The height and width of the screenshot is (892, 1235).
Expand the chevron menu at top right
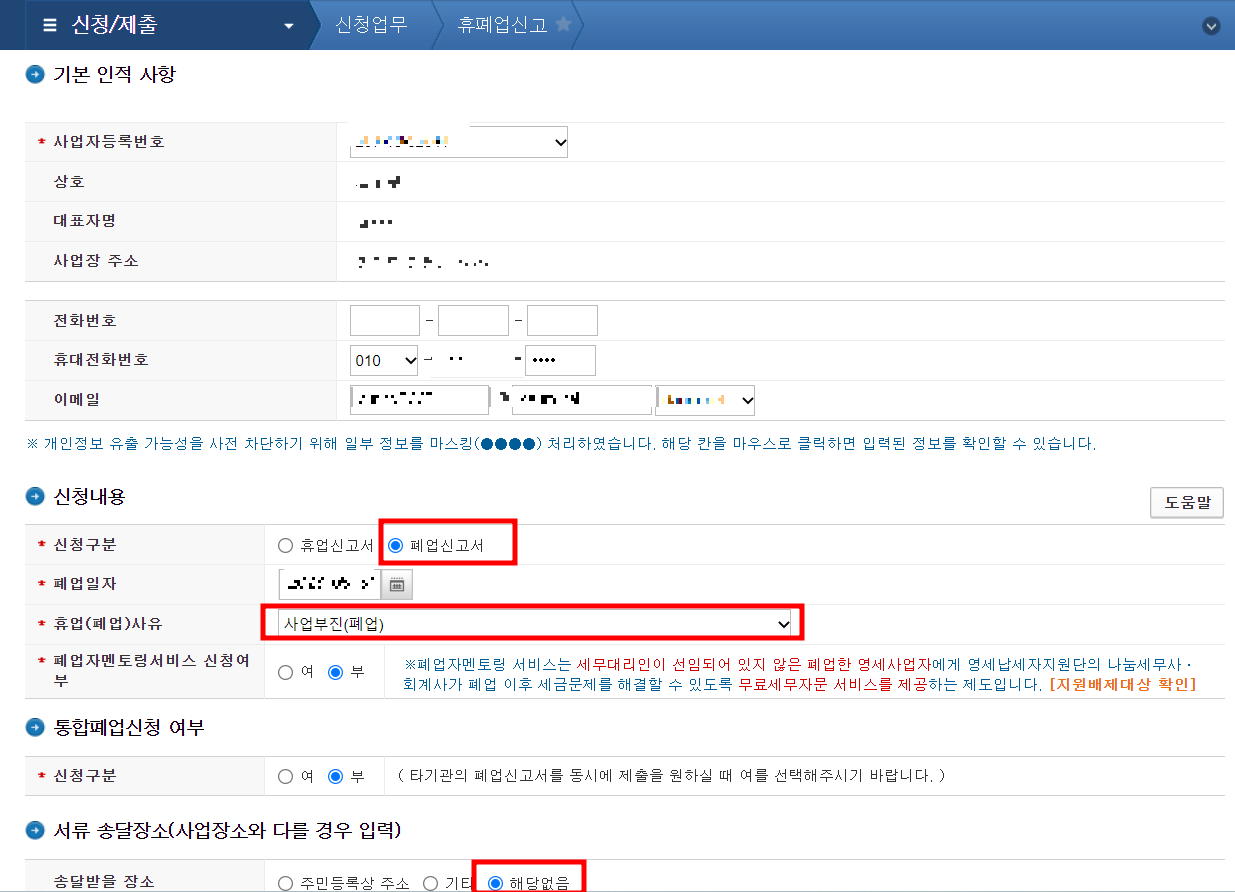click(1212, 26)
